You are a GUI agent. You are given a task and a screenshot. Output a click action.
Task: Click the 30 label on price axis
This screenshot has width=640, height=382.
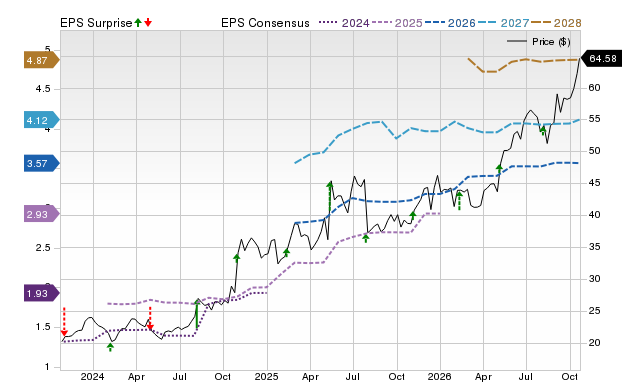pos(594,279)
